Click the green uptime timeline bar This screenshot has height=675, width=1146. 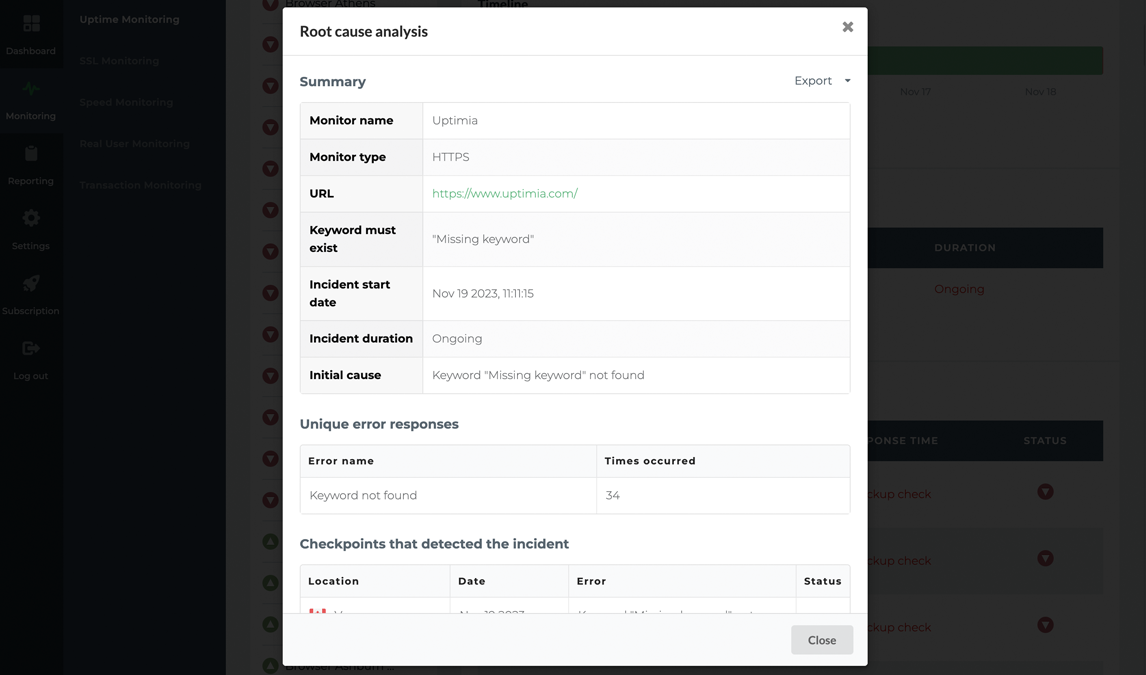click(985, 61)
